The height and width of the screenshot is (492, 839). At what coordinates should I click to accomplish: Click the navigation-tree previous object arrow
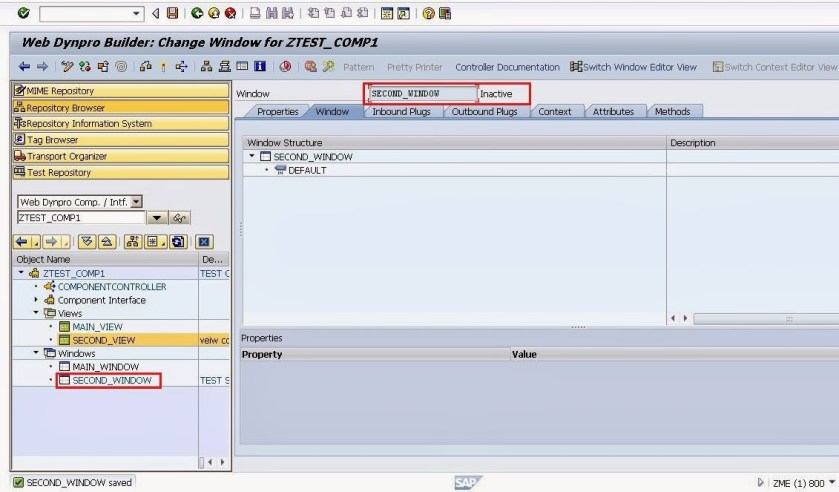click(x=21, y=242)
